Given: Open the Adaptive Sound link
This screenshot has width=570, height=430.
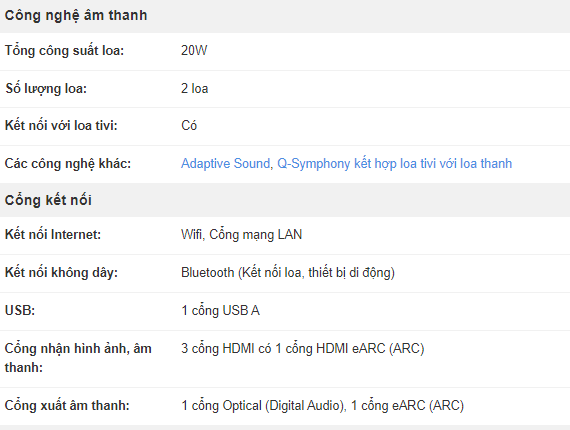Looking at the screenshot, I should click(225, 164).
